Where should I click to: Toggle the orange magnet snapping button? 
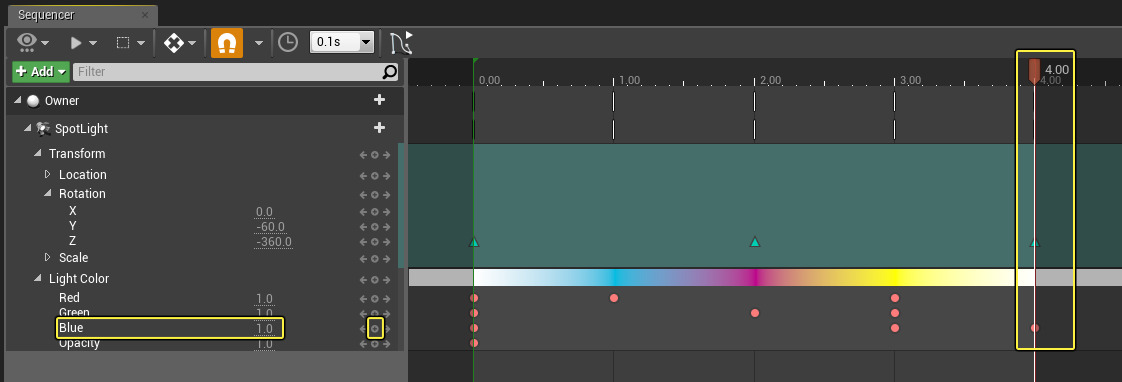click(x=227, y=43)
